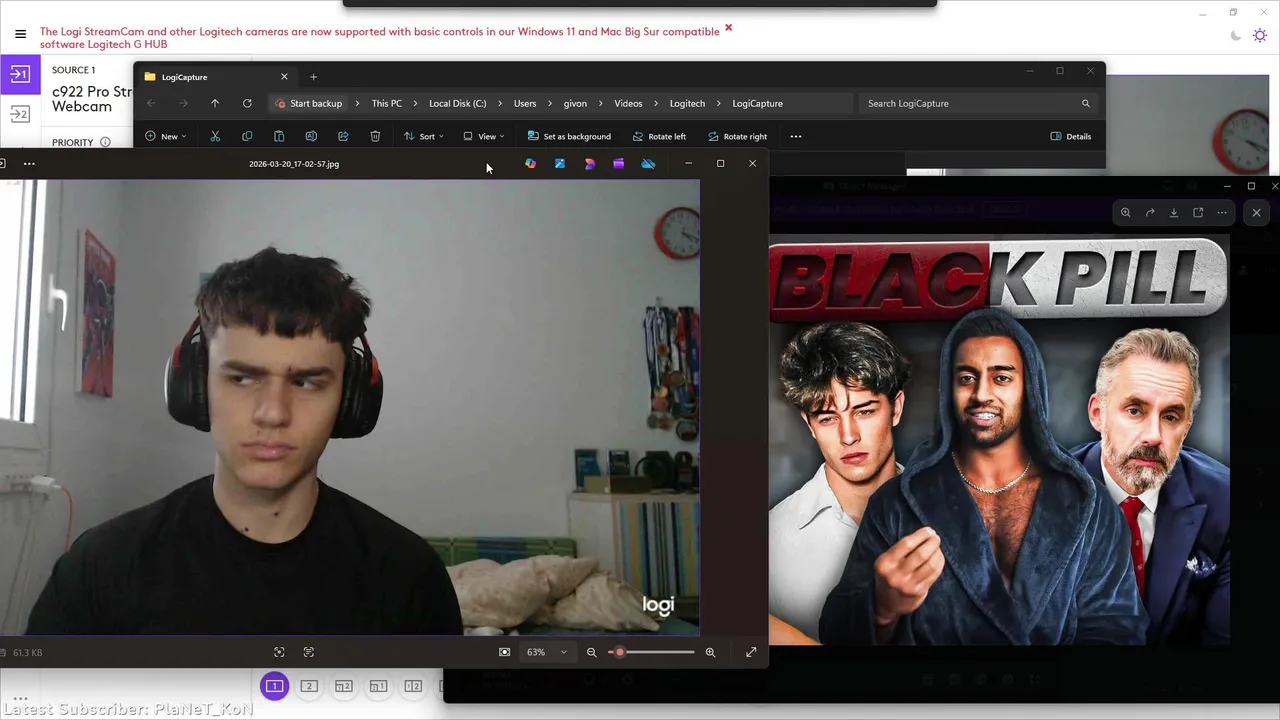Download the Black Pill image
Screen dimensions: 1280x720
coord(1174,212)
